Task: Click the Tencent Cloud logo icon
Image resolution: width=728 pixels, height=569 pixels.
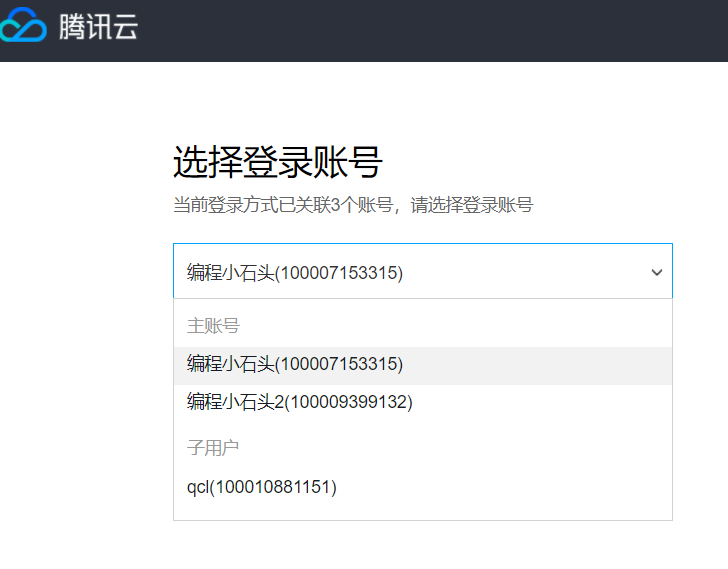Action: click(23, 25)
